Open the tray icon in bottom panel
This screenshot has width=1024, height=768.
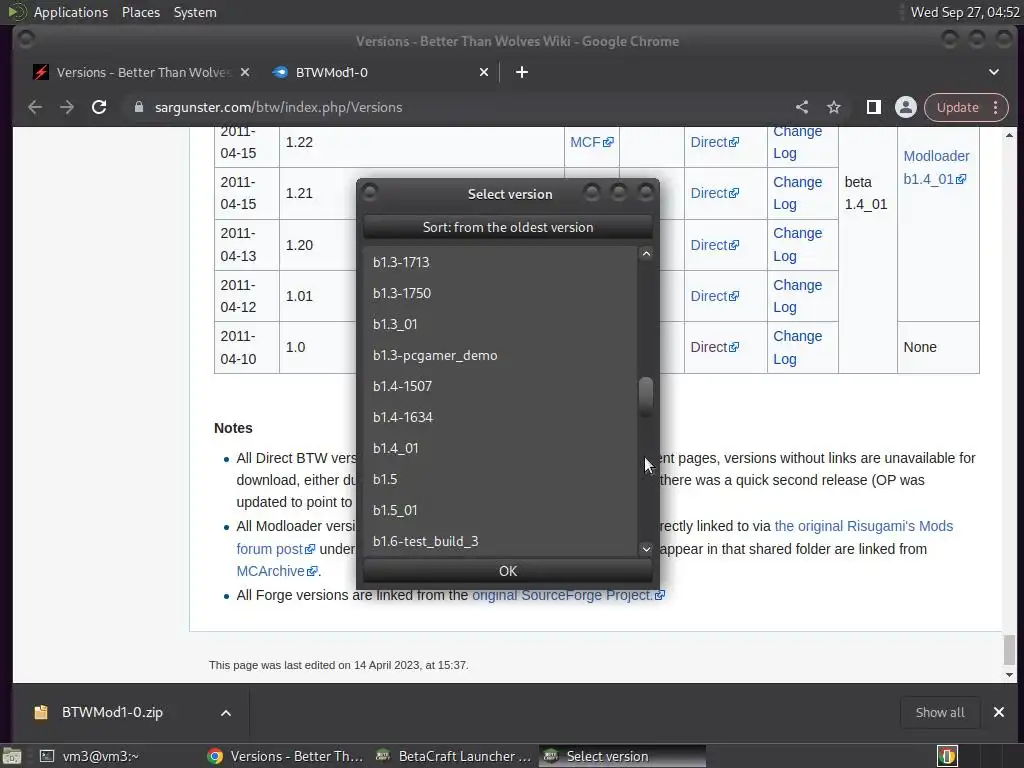pyautogui.click(x=947, y=756)
